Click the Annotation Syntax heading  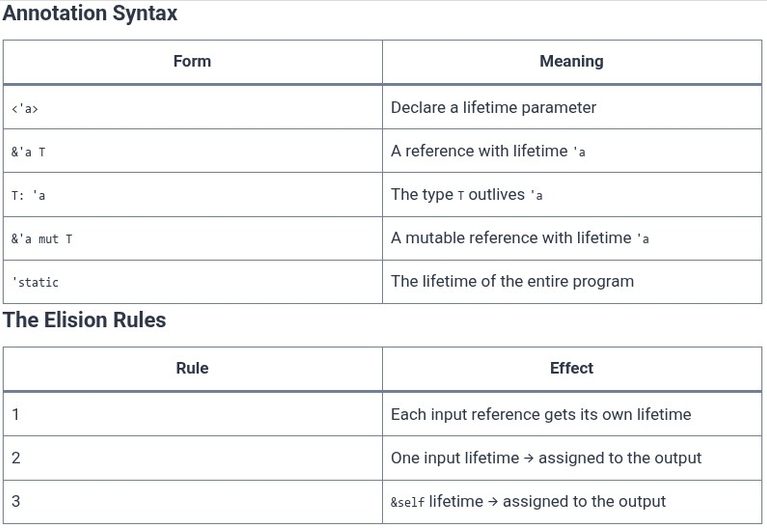click(90, 13)
